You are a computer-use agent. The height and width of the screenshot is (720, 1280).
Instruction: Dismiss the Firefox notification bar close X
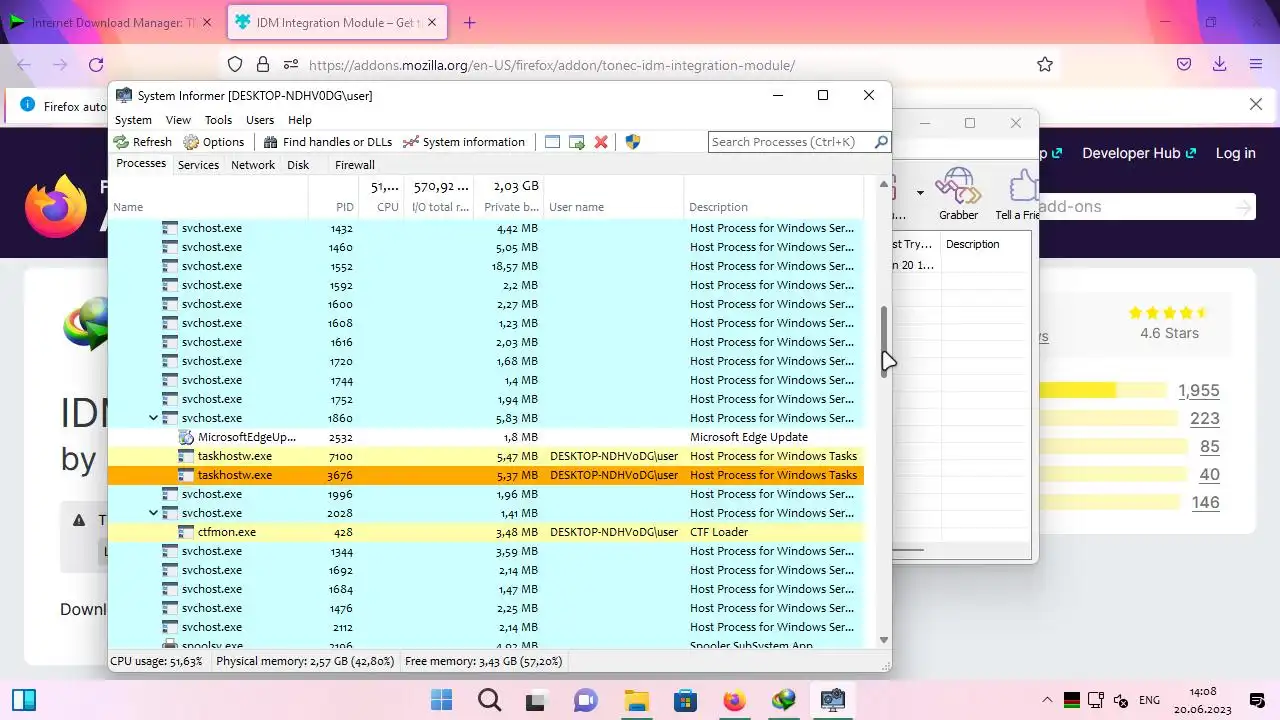click(1256, 104)
